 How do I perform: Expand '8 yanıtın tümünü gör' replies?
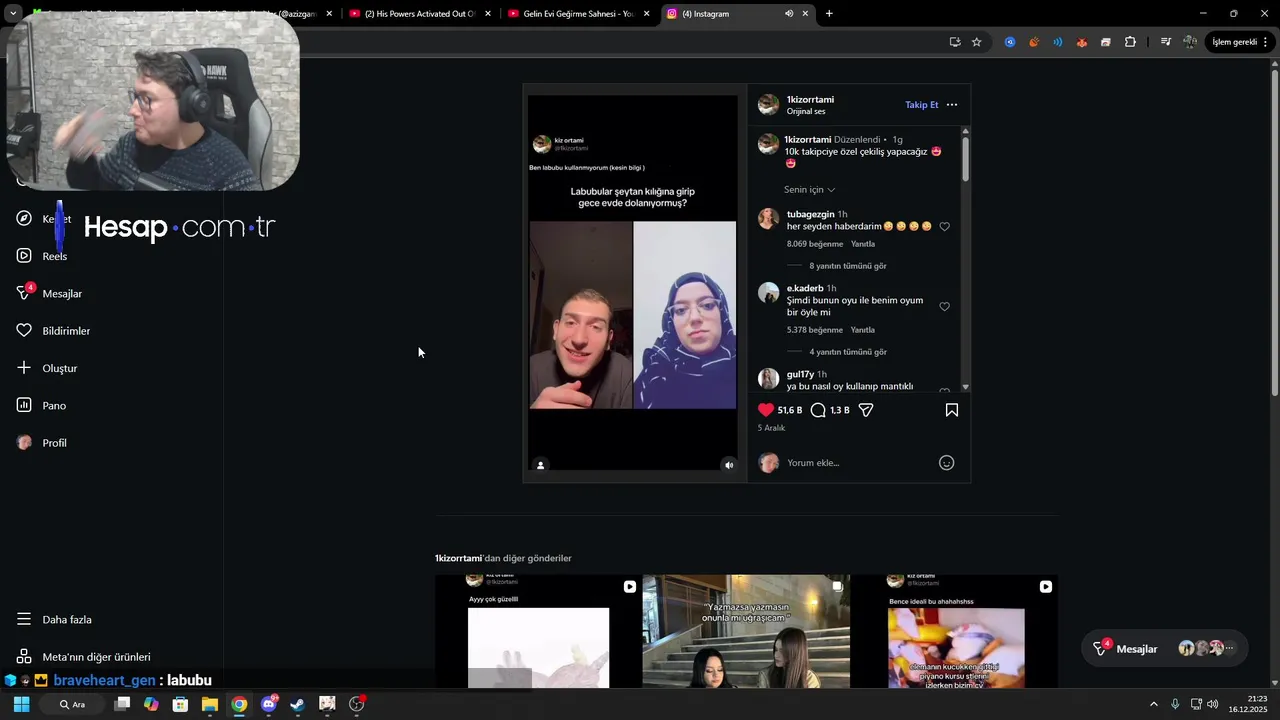pyautogui.click(x=847, y=266)
